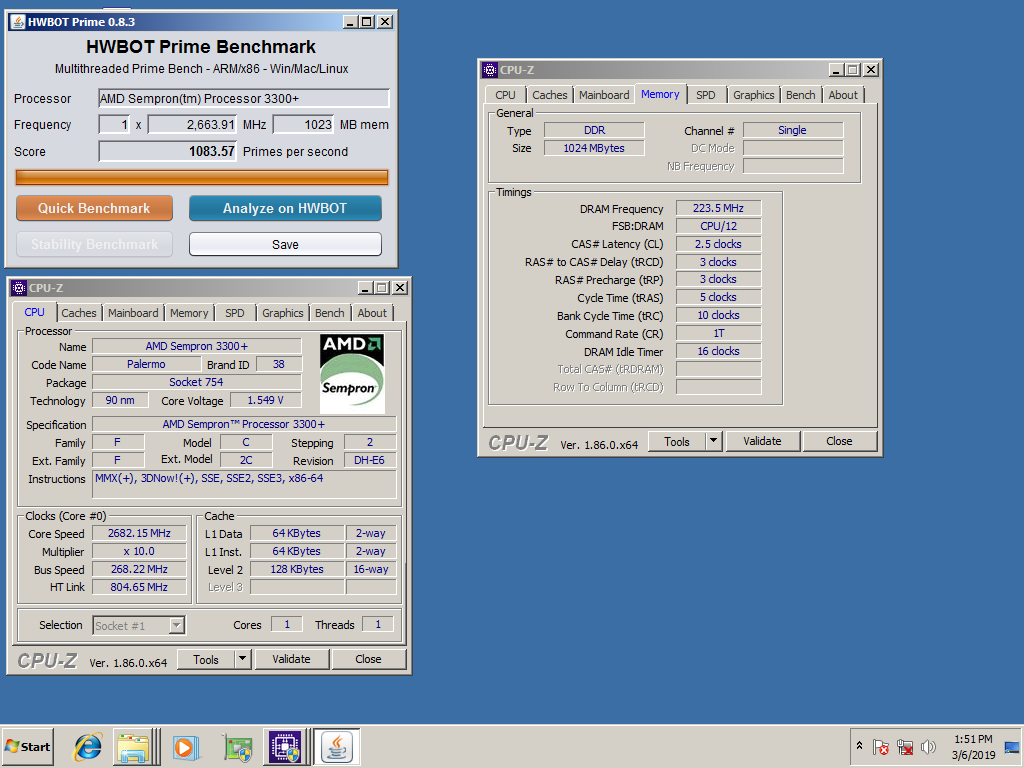Click the Start button
The image size is (1024, 768).
point(27,746)
